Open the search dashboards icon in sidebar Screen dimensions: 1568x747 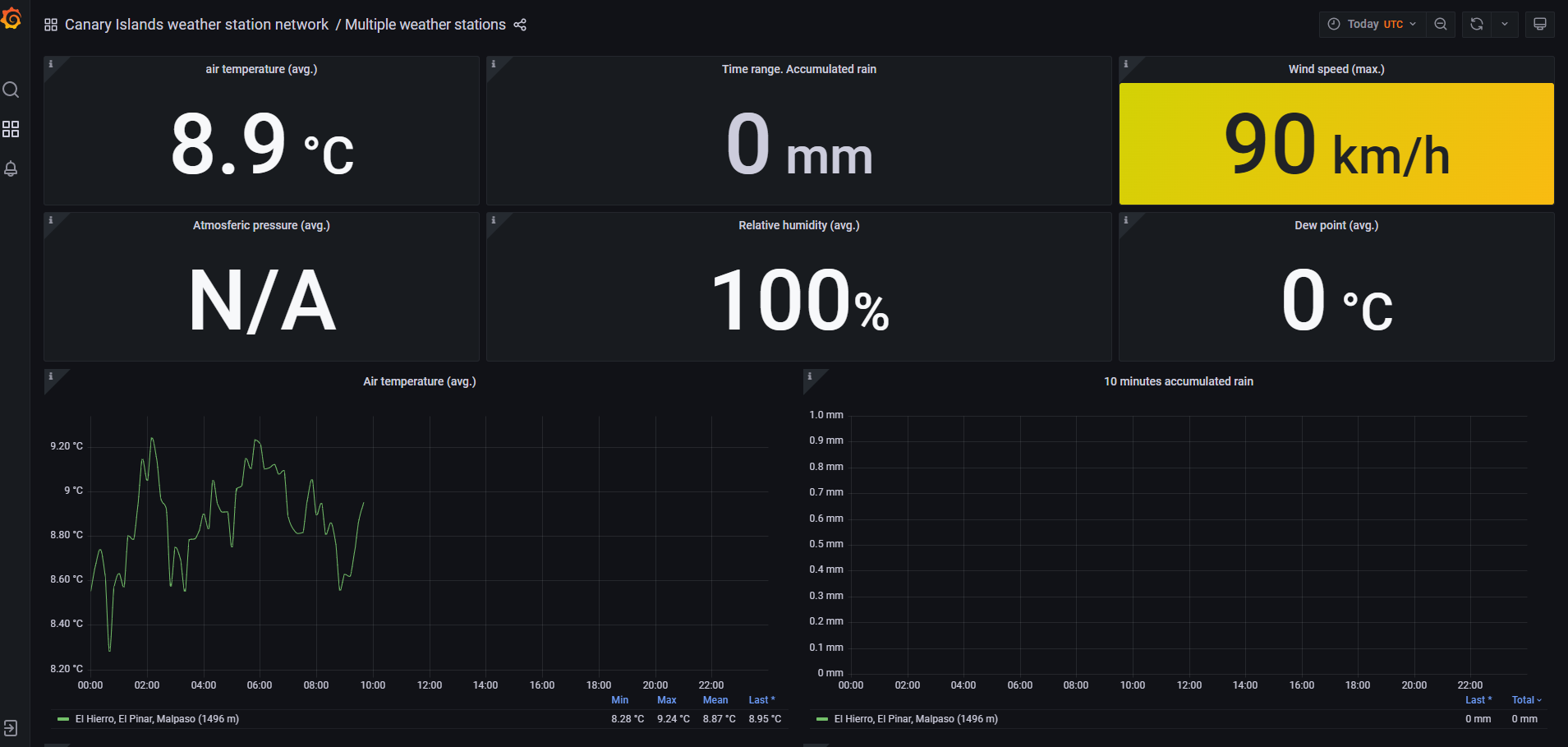[11, 90]
